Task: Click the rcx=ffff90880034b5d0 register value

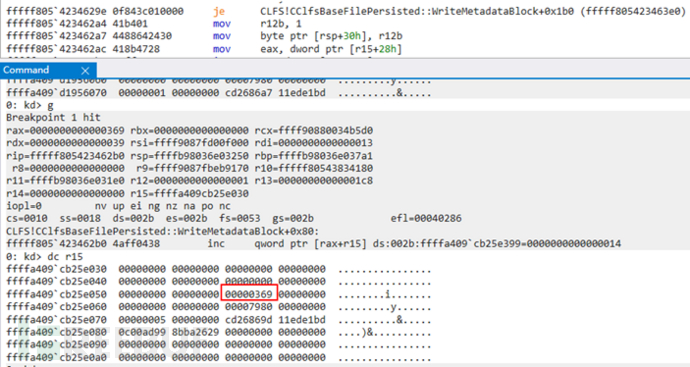Action: click(314, 131)
